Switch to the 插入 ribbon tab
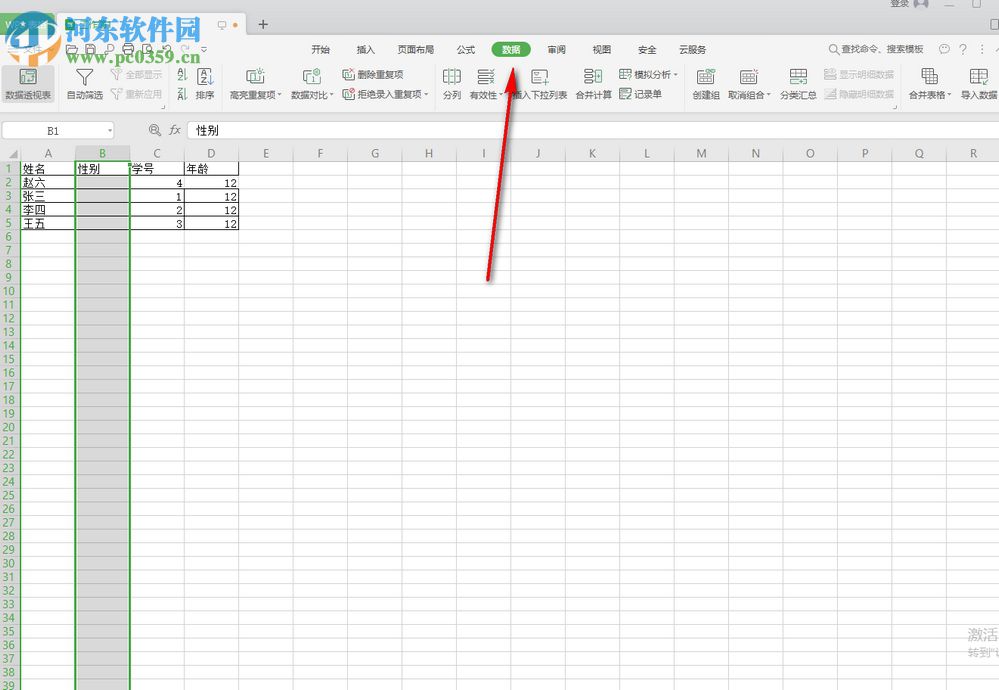This screenshot has width=999, height=690. click(366, 50)
